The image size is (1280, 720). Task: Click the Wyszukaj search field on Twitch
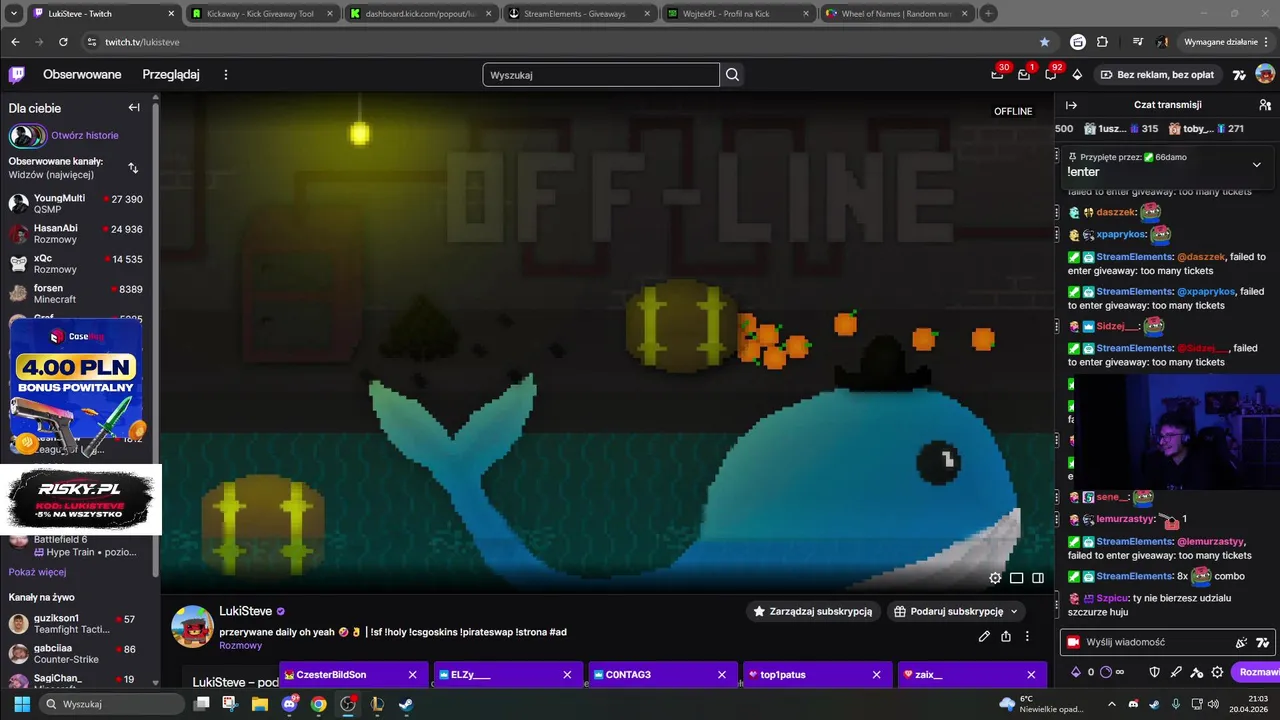point(601,75)
